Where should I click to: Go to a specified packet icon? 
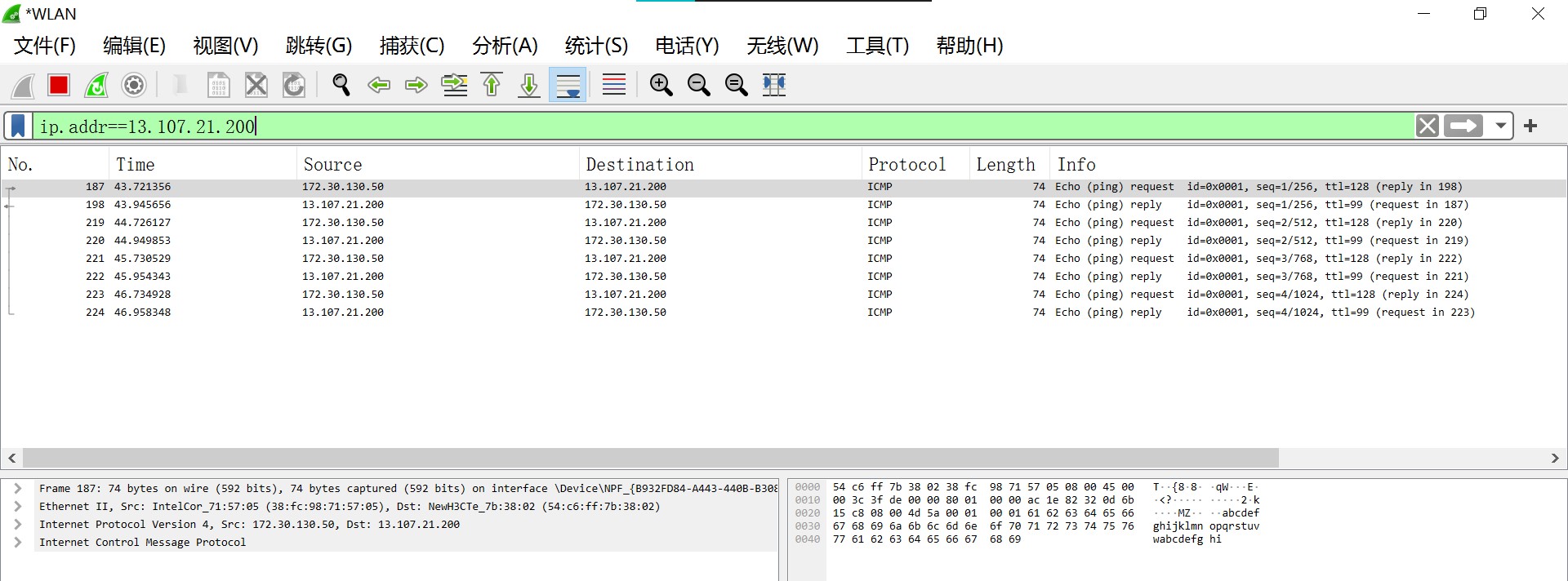[x=455, y=85]
